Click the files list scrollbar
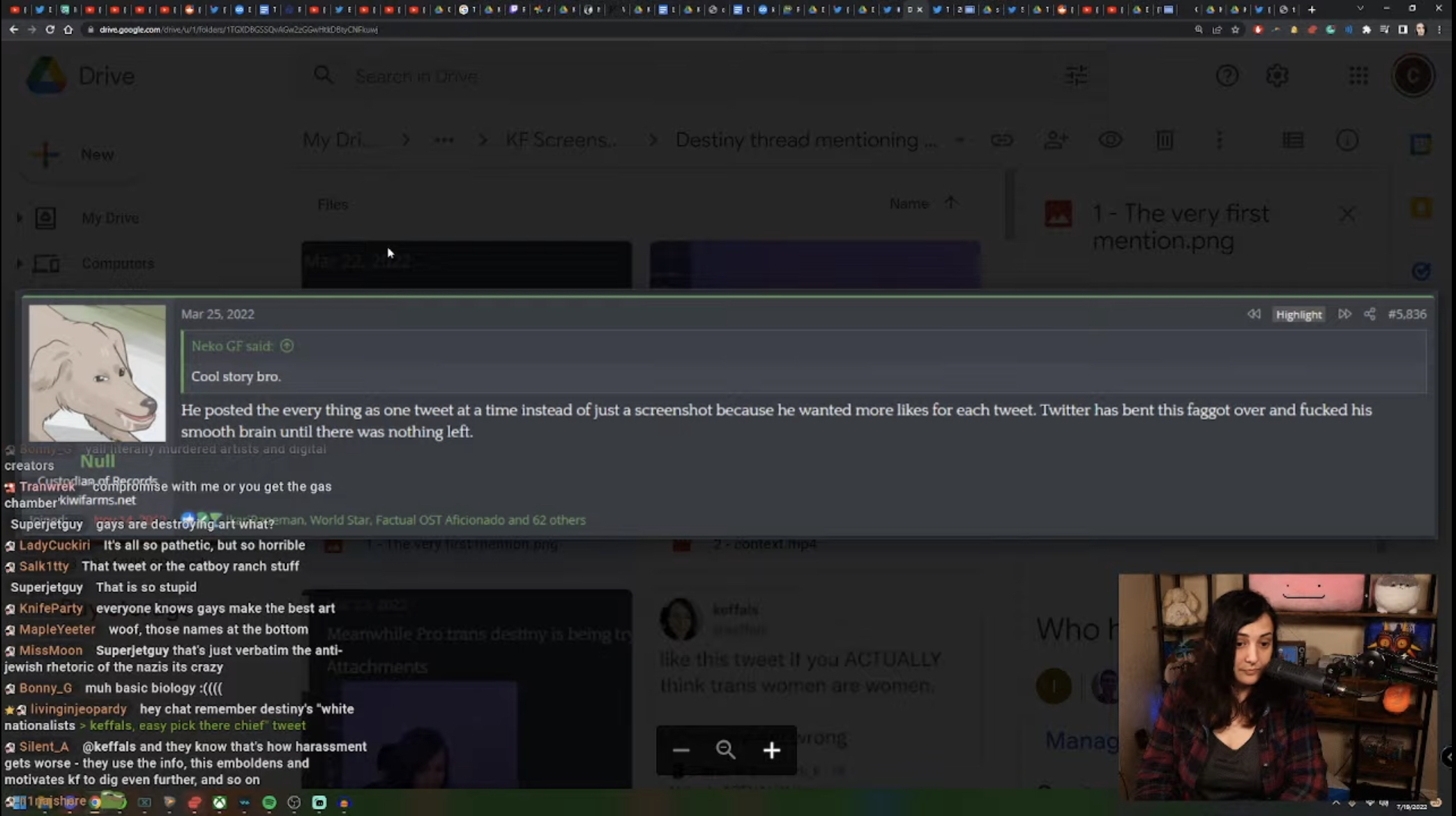The width and height of the screenshot is (1456, 816). (x=1010, y=206)
